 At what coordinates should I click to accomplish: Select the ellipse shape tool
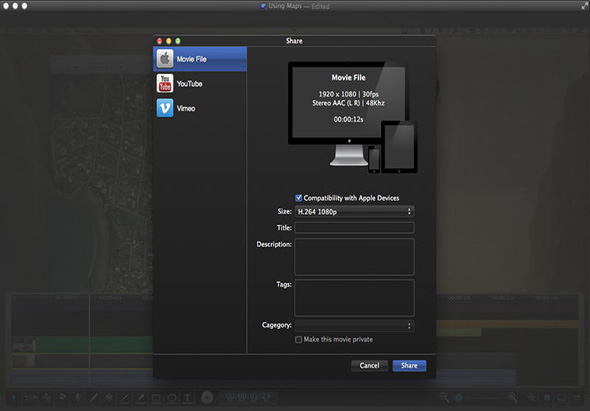coord(172,397)
